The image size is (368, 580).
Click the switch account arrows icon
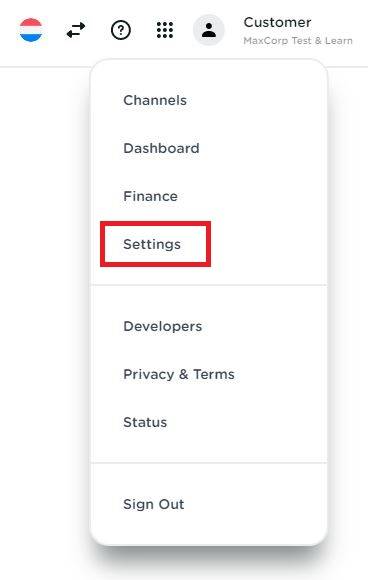point(76,30)
